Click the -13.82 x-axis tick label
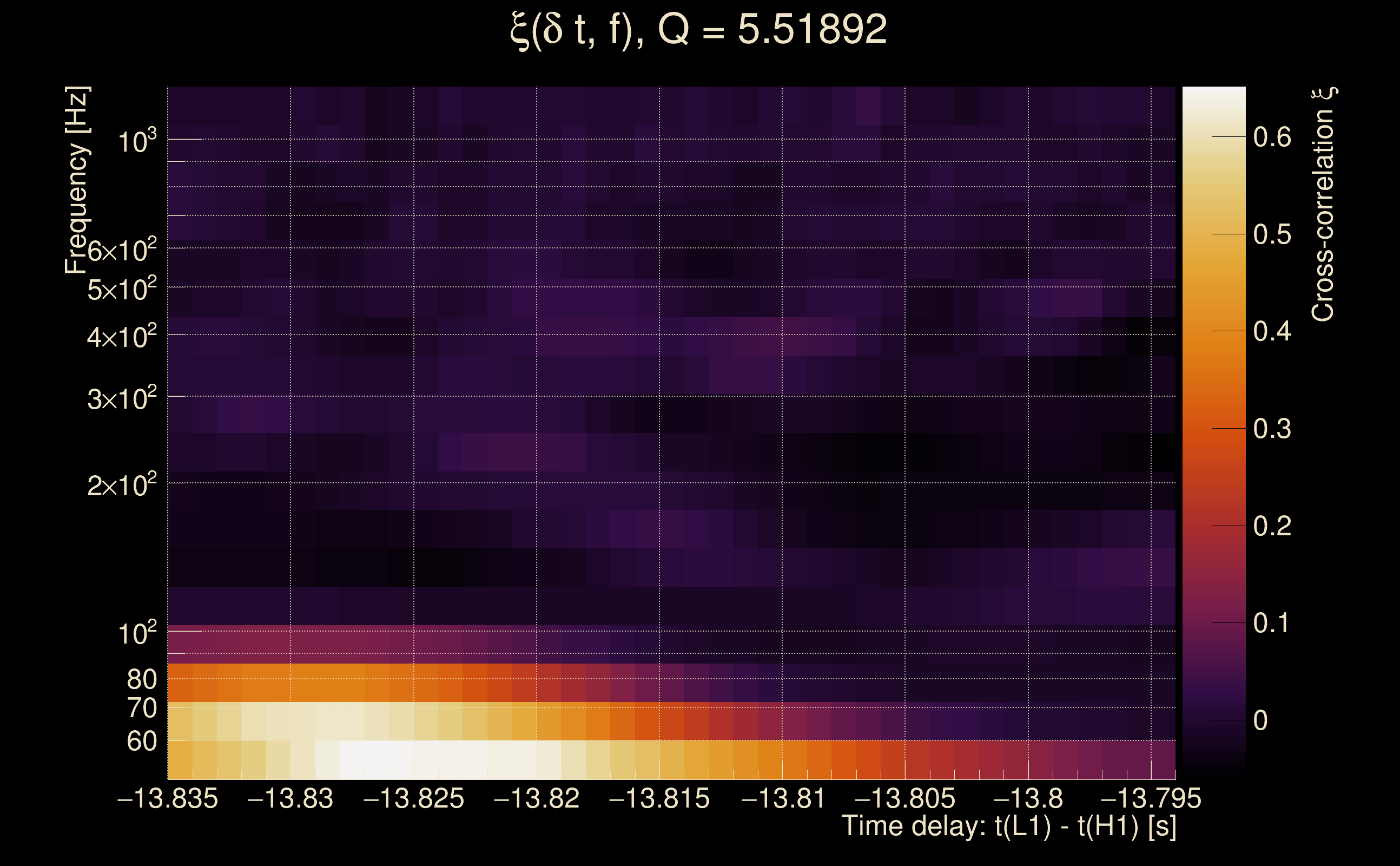Screen dimensions: 1400x866 point(536,799)
